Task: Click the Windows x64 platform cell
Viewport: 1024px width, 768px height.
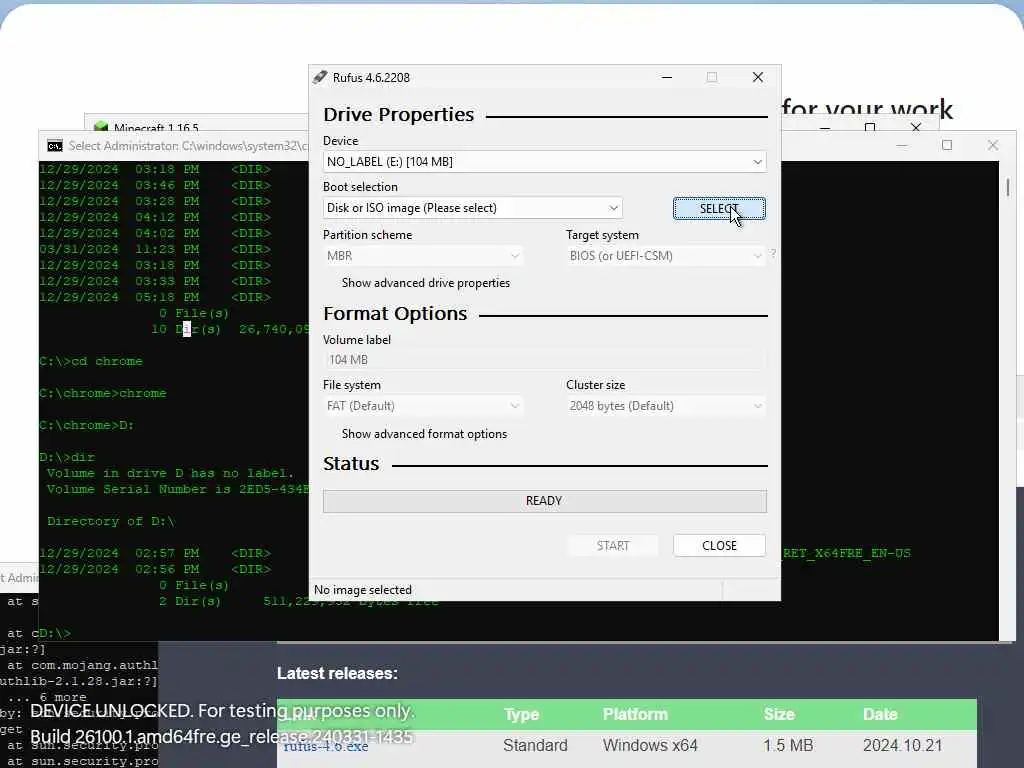Action: (650, 745)
